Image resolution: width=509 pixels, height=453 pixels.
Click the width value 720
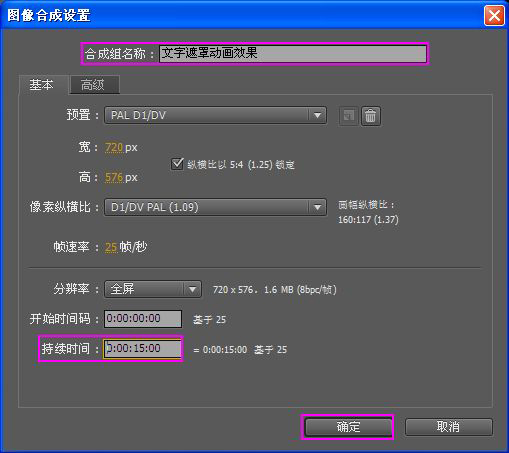(114, 147)
